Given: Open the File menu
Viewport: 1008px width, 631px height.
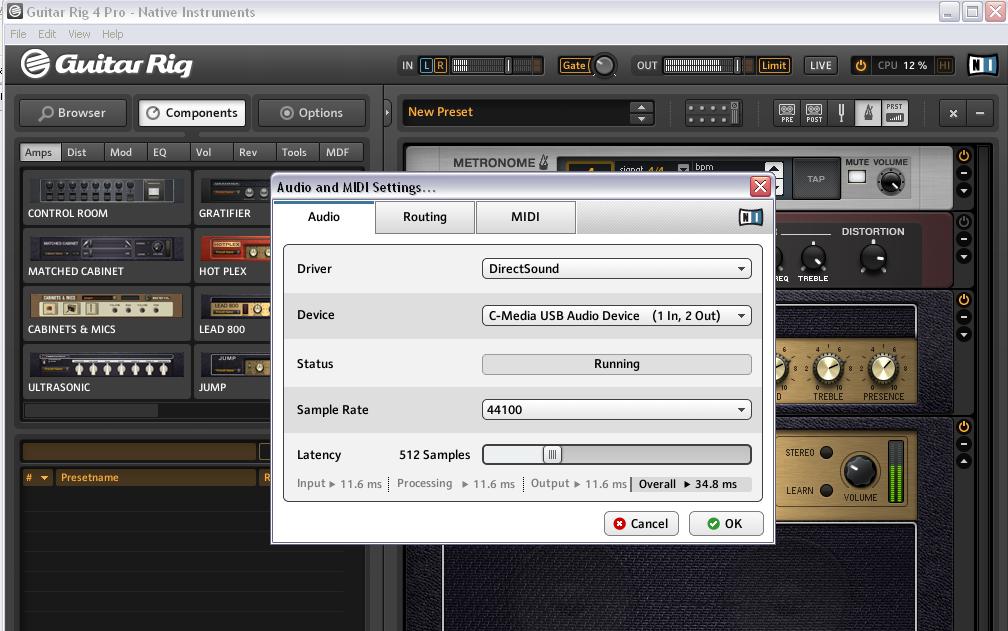Looking at the screenshot, I should click(18, 34).
